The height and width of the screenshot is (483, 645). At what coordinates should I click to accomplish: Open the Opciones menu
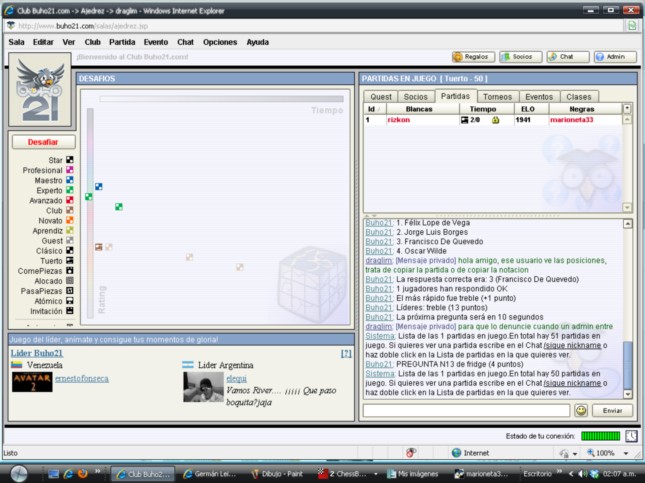[x=220, y=42]
